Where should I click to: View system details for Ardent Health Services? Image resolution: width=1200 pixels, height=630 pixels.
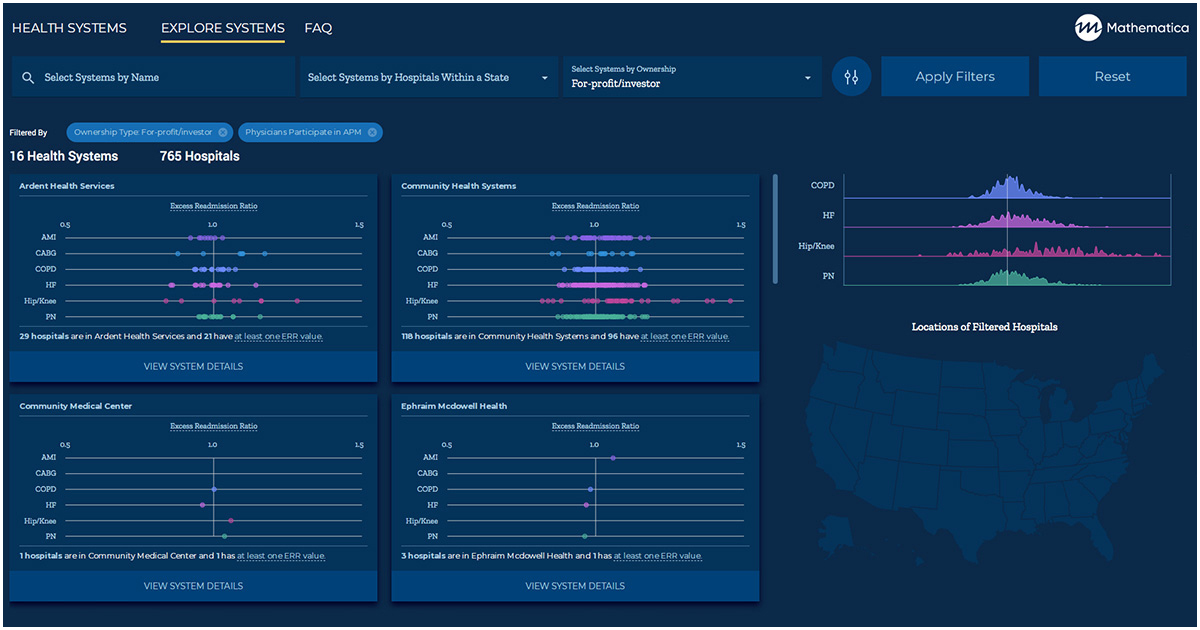(x=193, y=366)
